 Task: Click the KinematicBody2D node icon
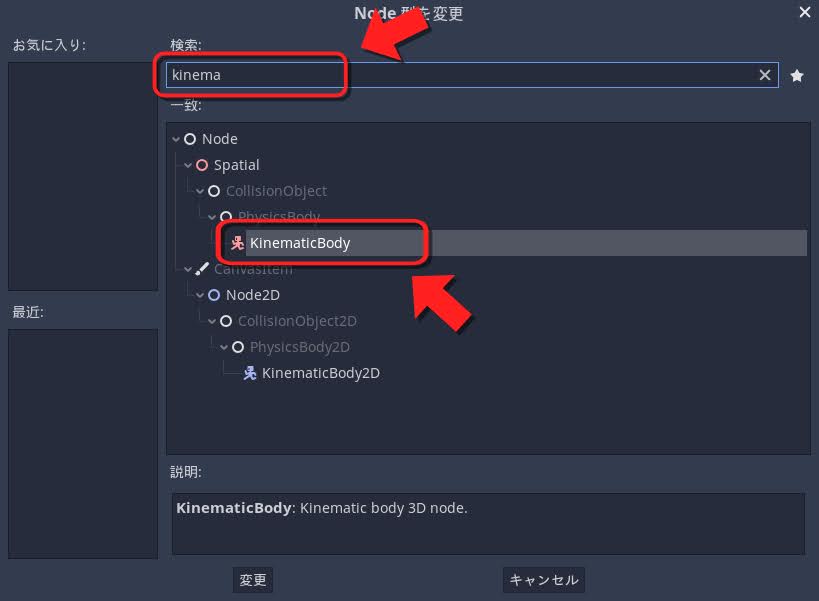tap(250, 373)
